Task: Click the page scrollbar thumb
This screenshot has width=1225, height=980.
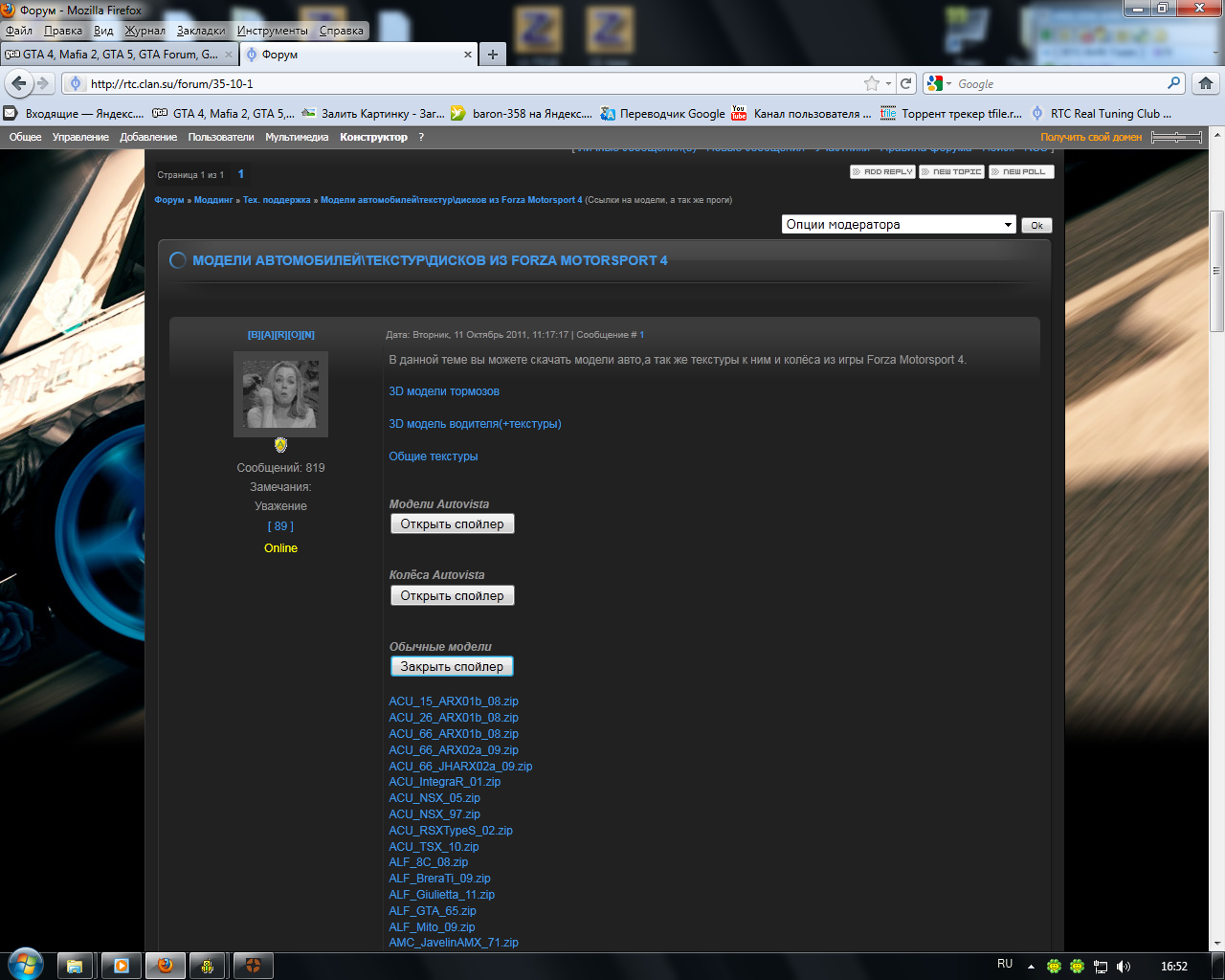Action: click(x=1216, y=270)
